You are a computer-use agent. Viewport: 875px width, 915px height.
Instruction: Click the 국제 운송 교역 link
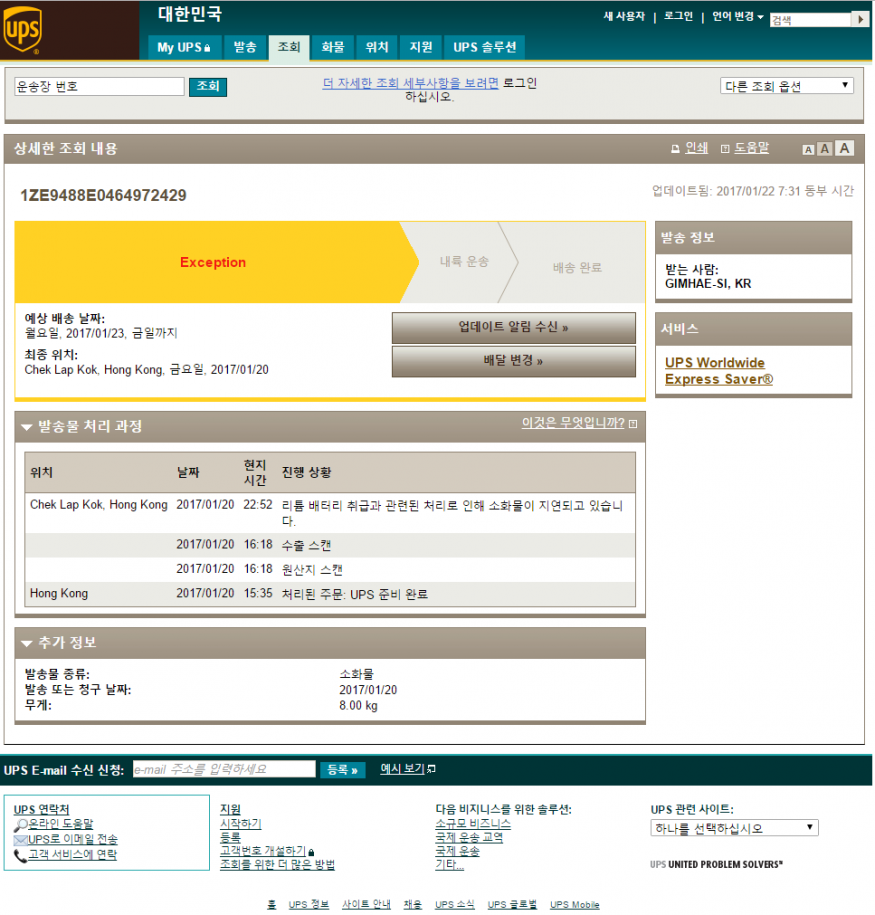(x=469, y=837)
